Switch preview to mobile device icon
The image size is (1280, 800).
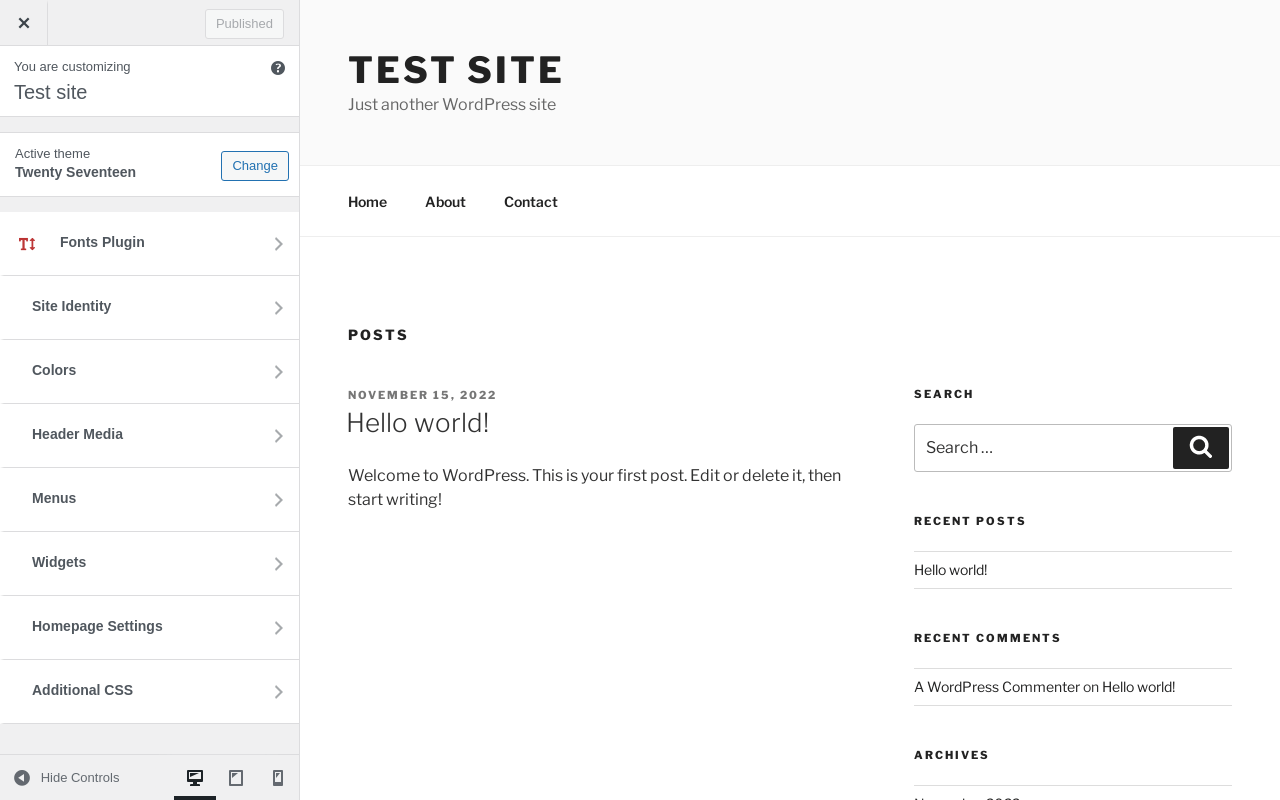278,778
